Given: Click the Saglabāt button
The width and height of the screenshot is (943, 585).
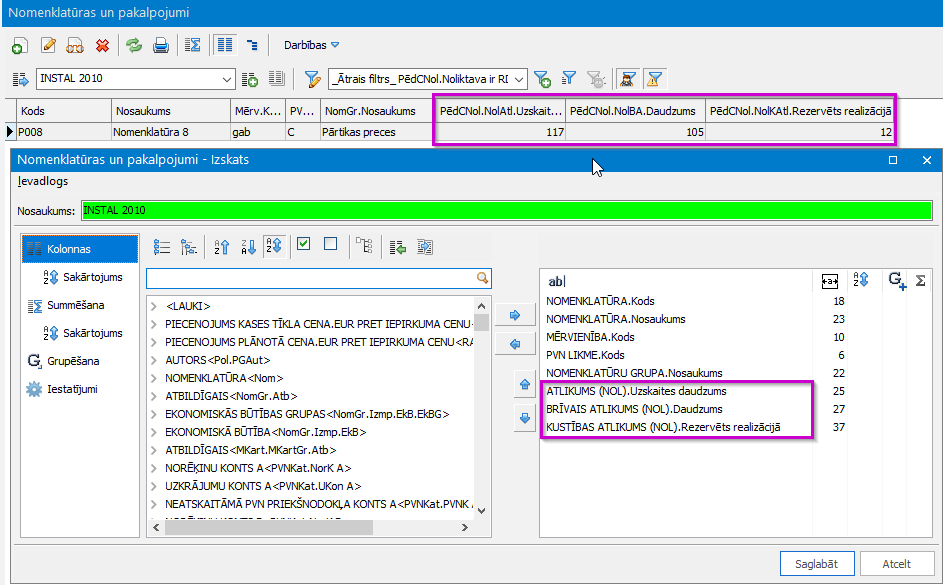Looking at the screenshot, I should 817,564.
